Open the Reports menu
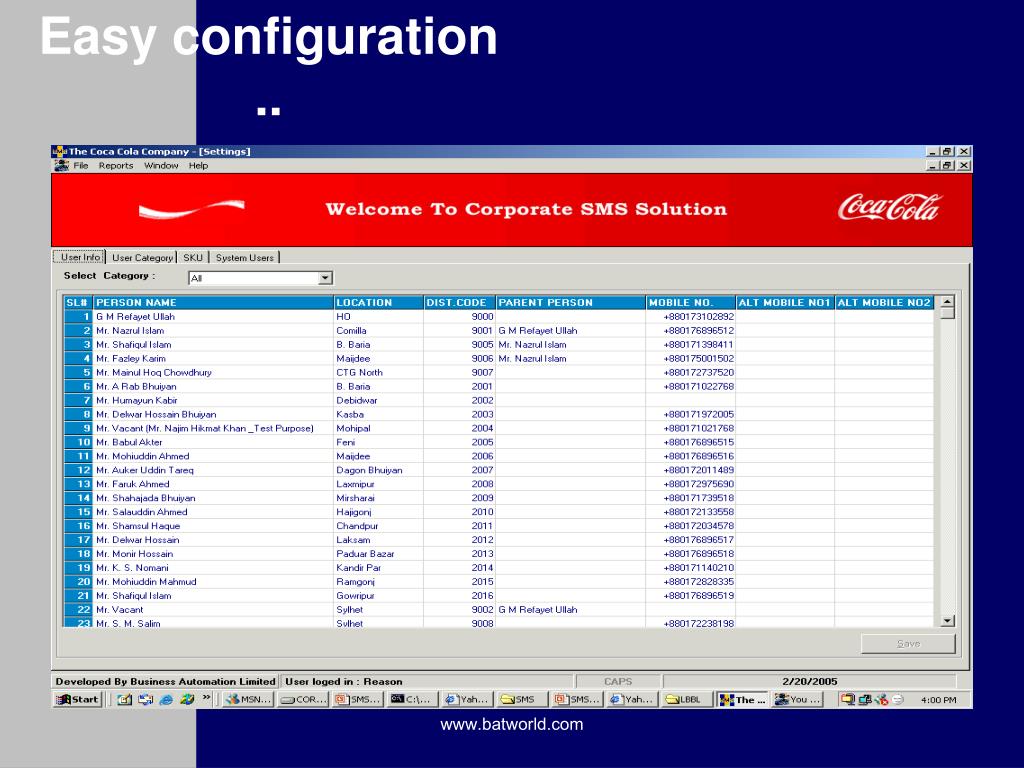 tap(116, 166)
